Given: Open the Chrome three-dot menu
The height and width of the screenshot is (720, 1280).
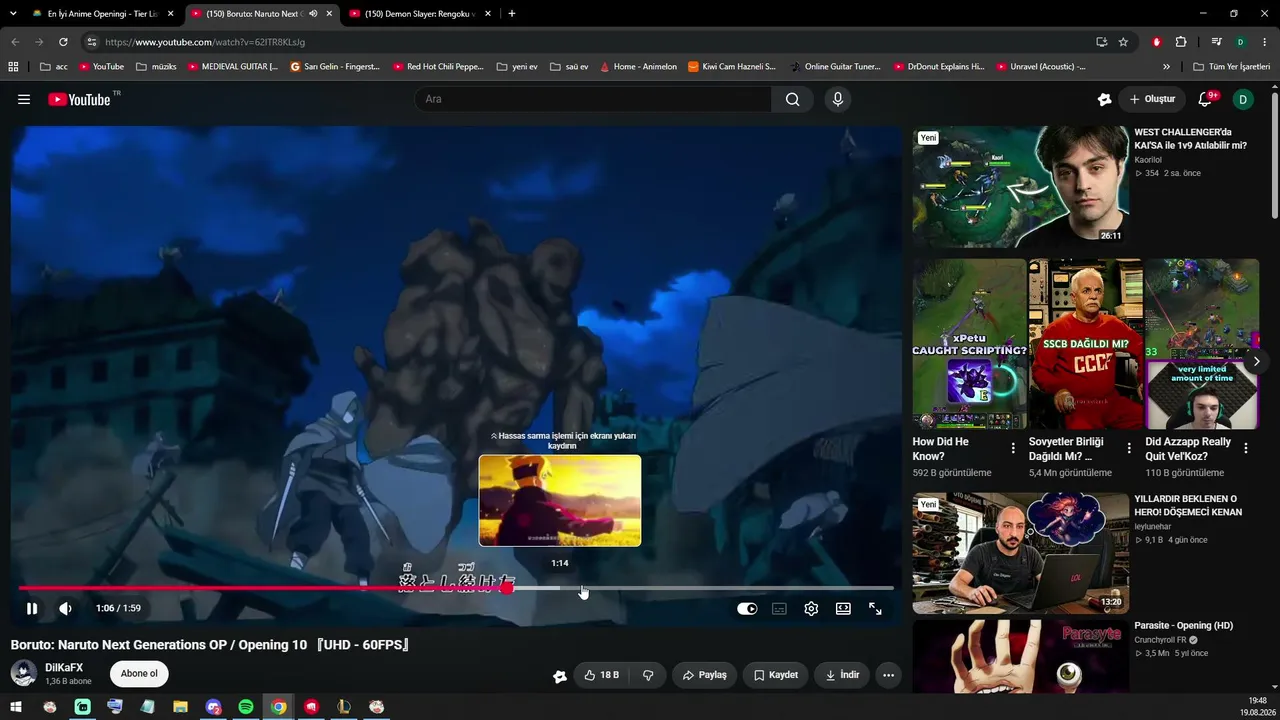Looking at the screenshot, I should (x=1264, y=42).
